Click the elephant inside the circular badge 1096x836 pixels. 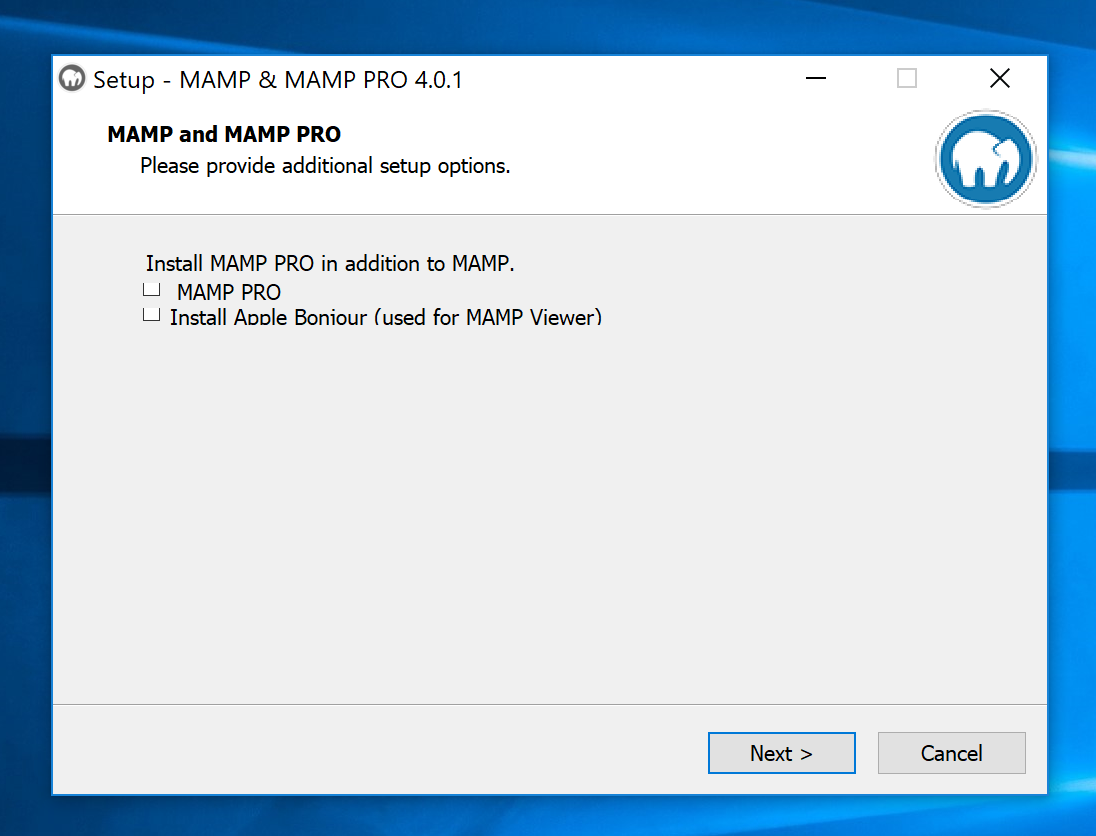[985, 159]
